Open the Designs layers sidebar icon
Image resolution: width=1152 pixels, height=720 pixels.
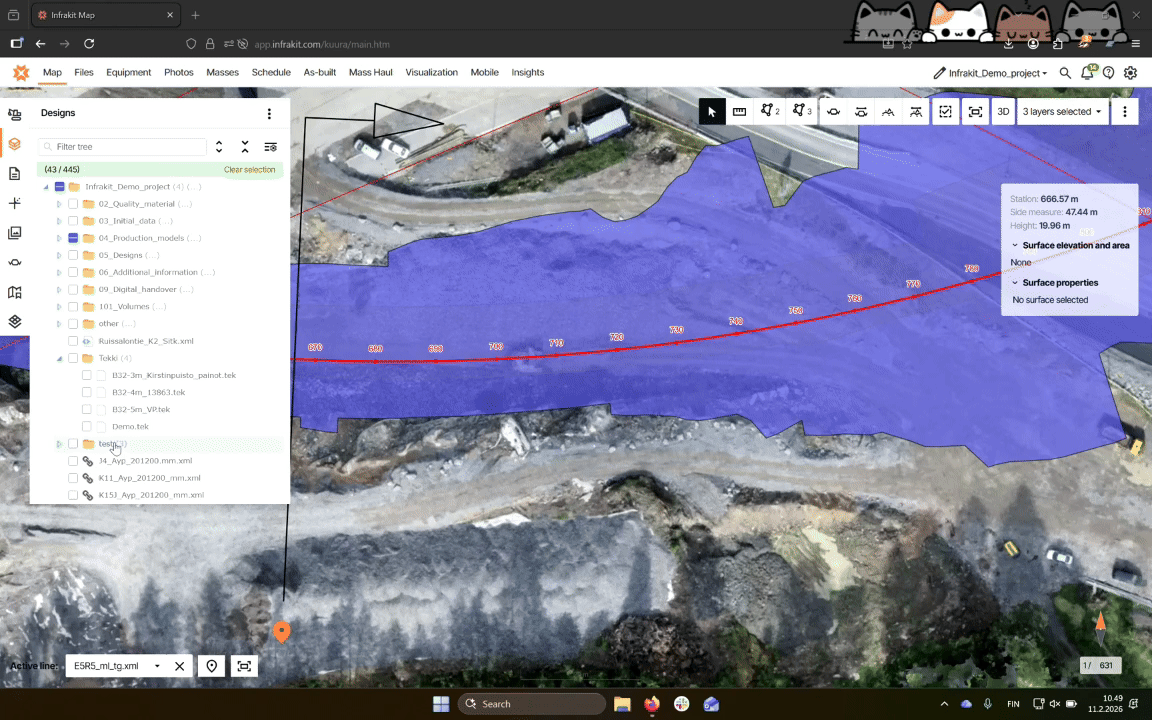14,144
